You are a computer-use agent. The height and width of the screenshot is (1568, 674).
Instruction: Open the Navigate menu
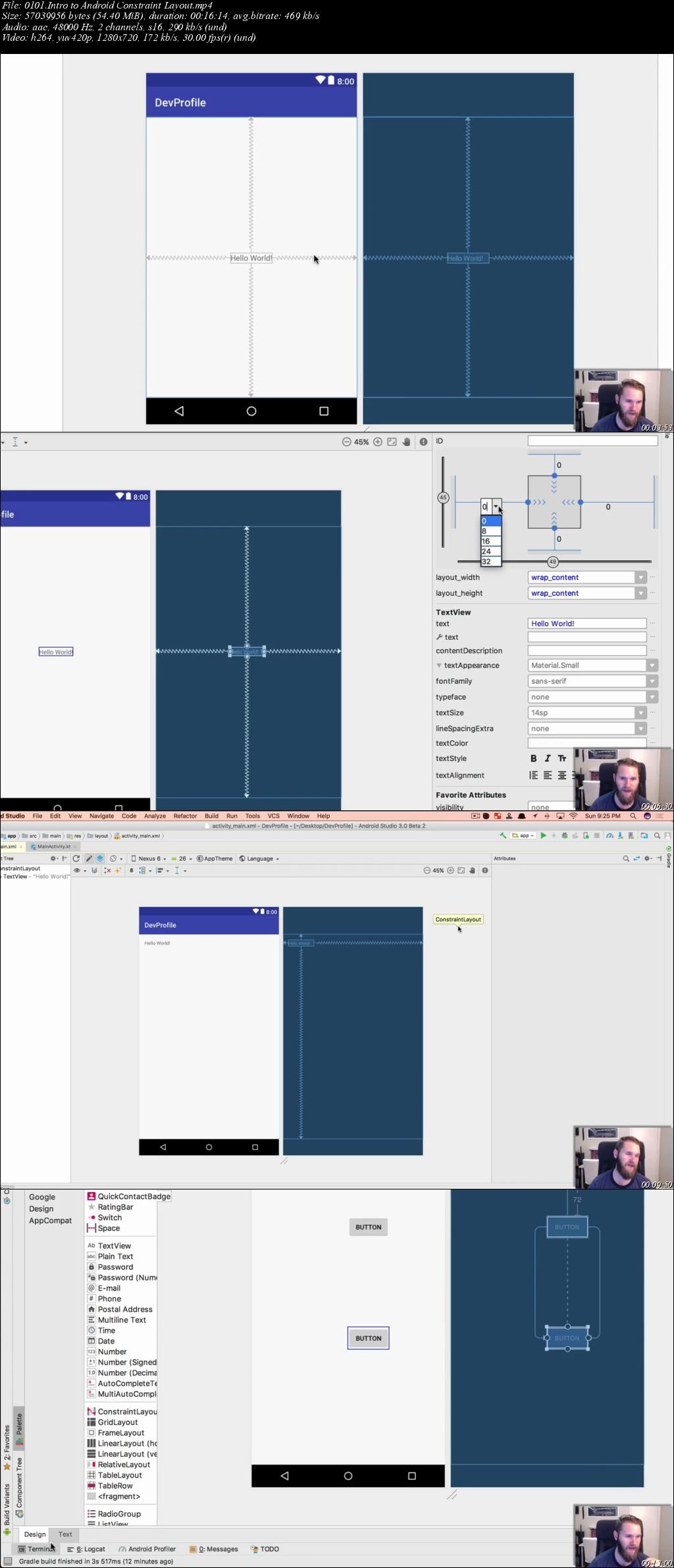tap(101, 816)
